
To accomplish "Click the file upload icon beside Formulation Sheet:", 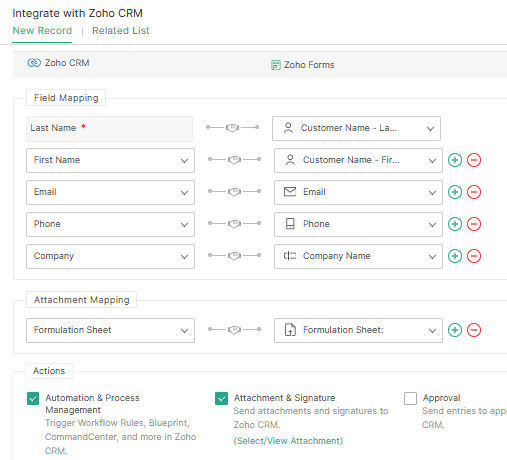I will point(290,330).
